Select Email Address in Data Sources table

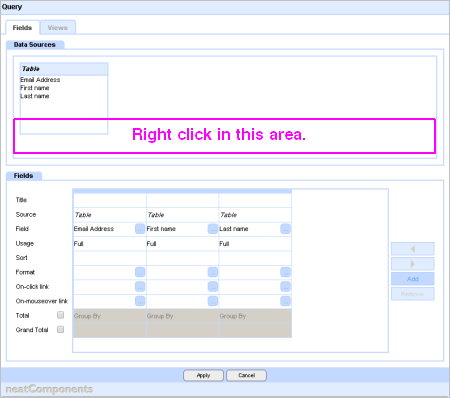click(x=40, y=80)
